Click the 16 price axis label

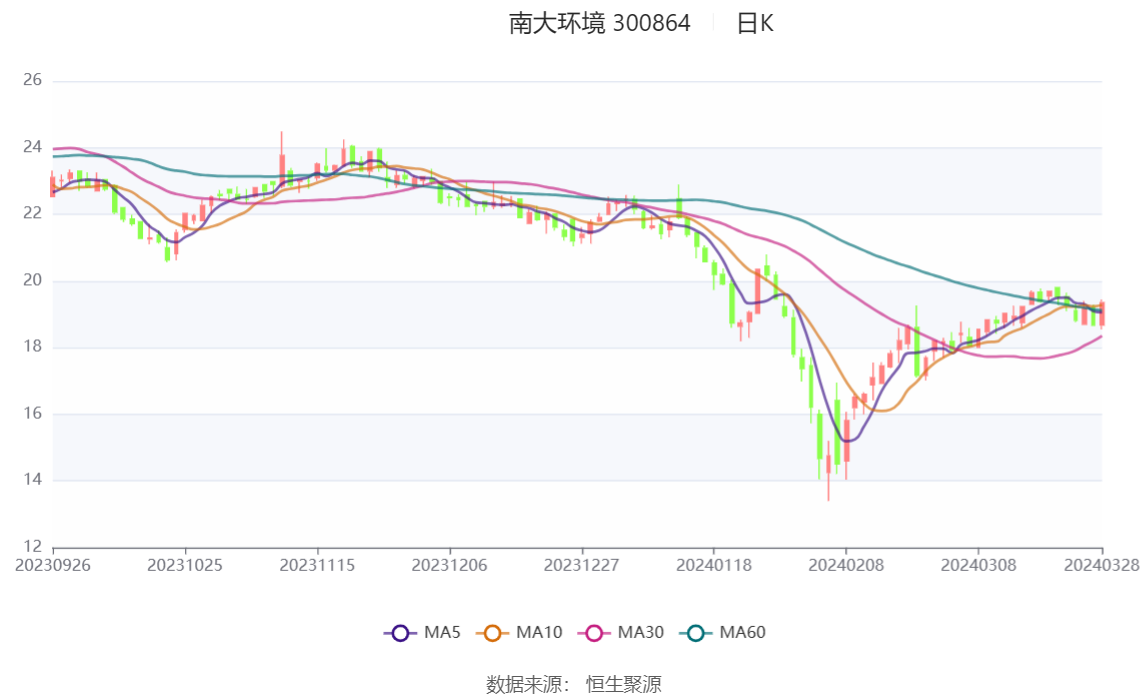[32, 414]
